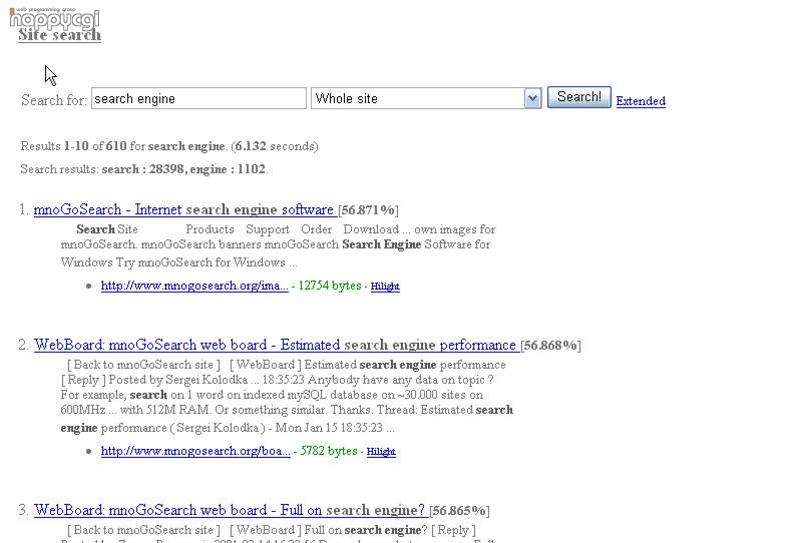This screenshot has width=800, height=543.
Task: Focus the Search for input field
Action: (x=199, y=98)
